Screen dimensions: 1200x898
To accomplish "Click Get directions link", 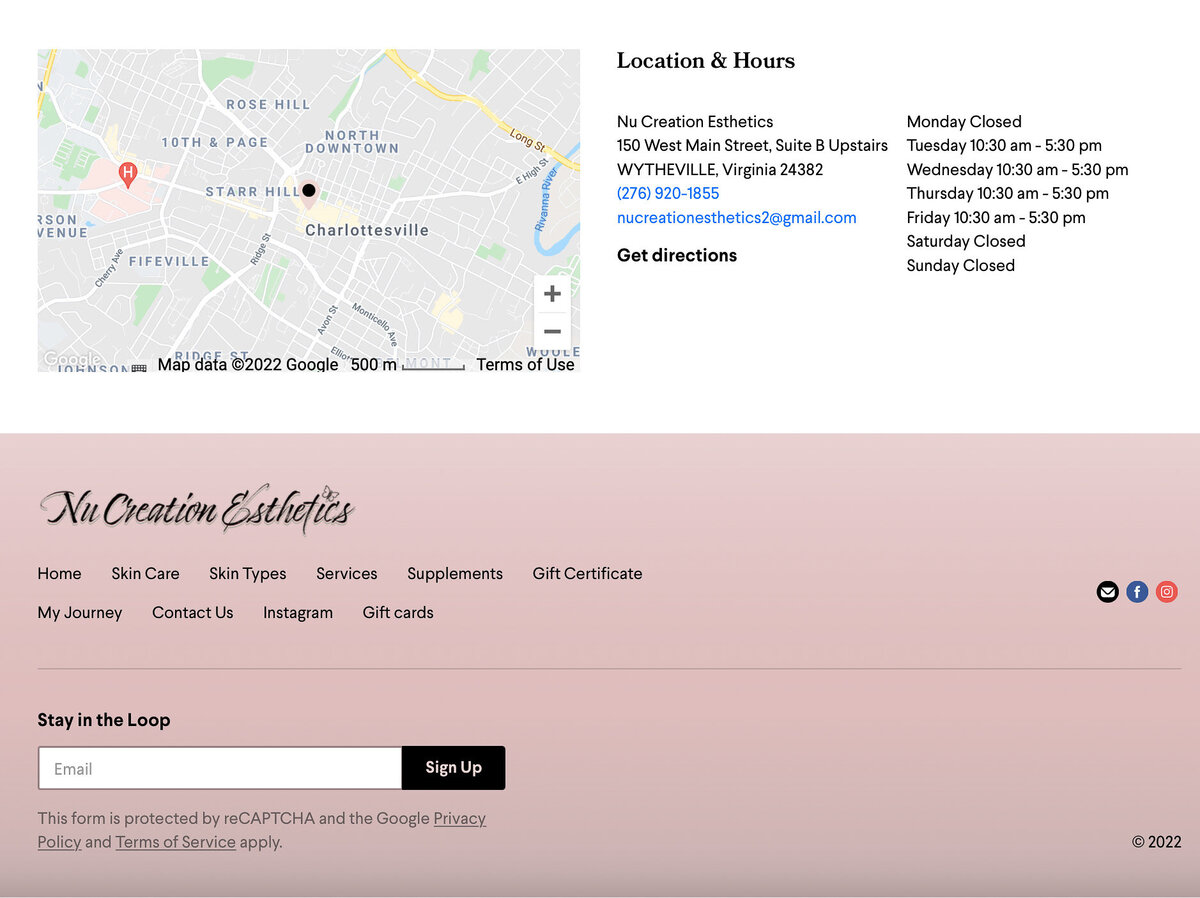I will pyautogui.click(x=677, y=256).
